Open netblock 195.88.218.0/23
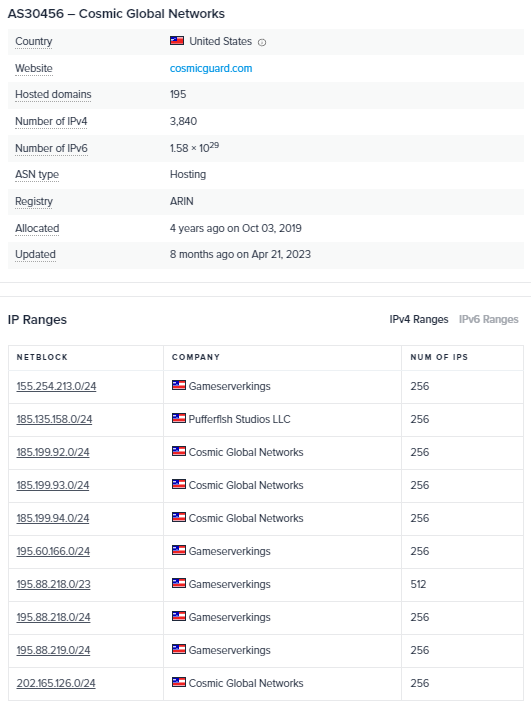Image resolution: width=531 pixels, height=716 pixels. 53,584
